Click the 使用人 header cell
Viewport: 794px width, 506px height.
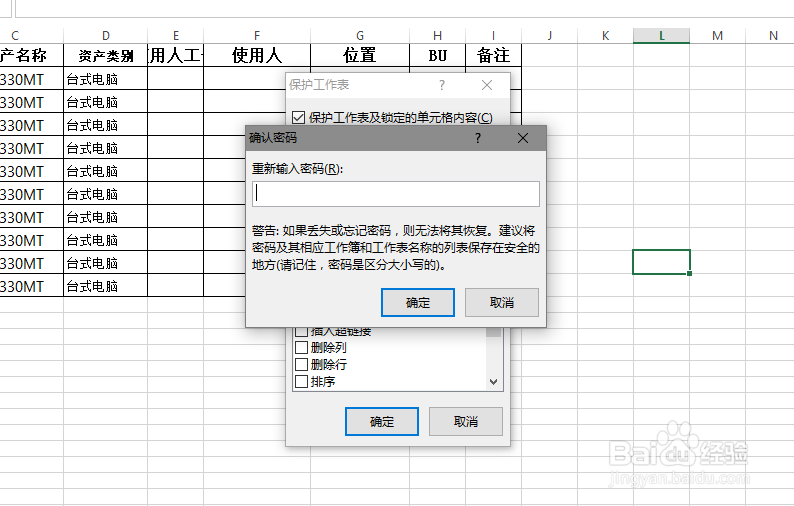click(257, 55)
